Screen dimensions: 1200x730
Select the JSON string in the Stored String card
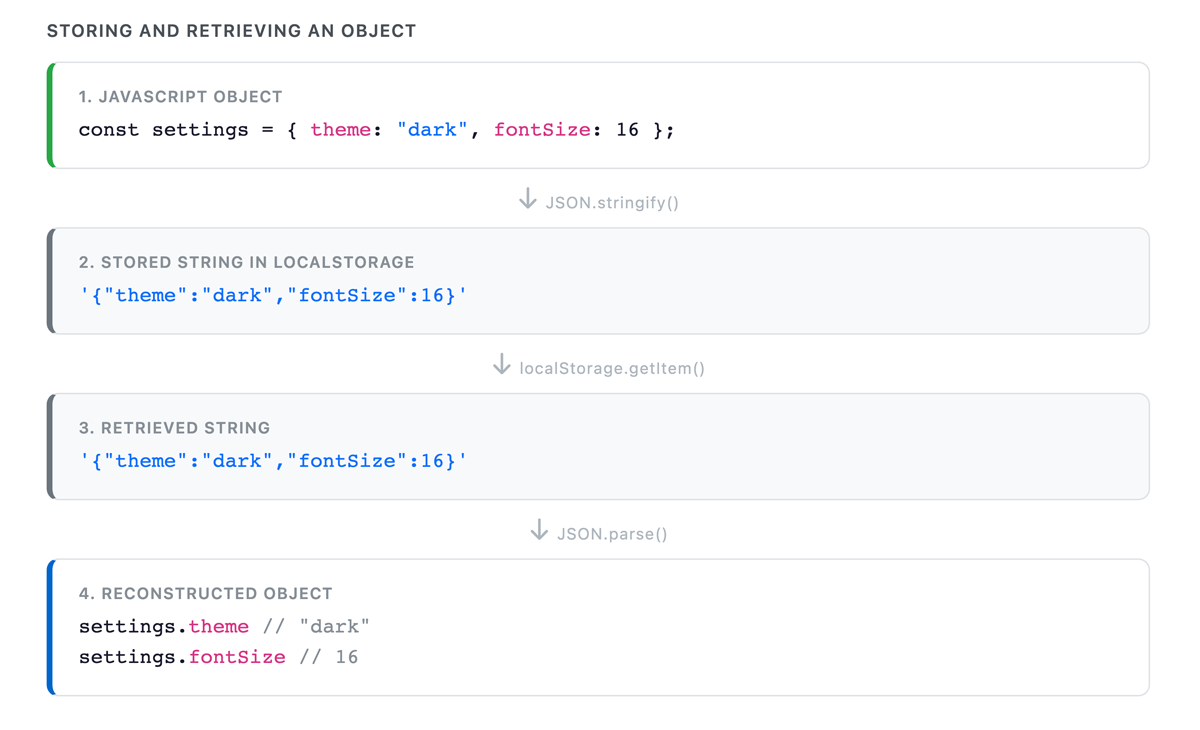pos(274,295)
